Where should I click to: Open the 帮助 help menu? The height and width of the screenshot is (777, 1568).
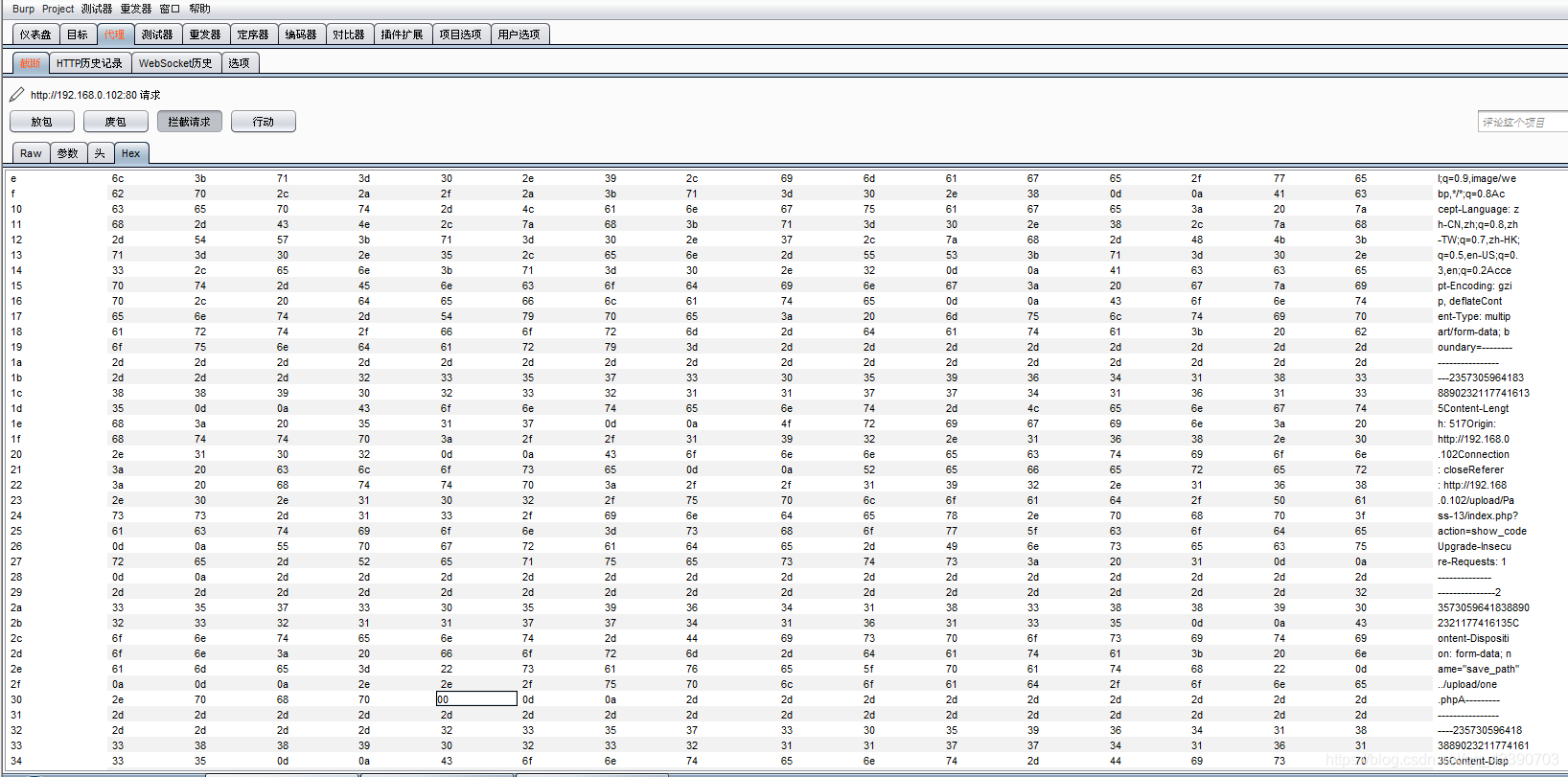point(199,9)
